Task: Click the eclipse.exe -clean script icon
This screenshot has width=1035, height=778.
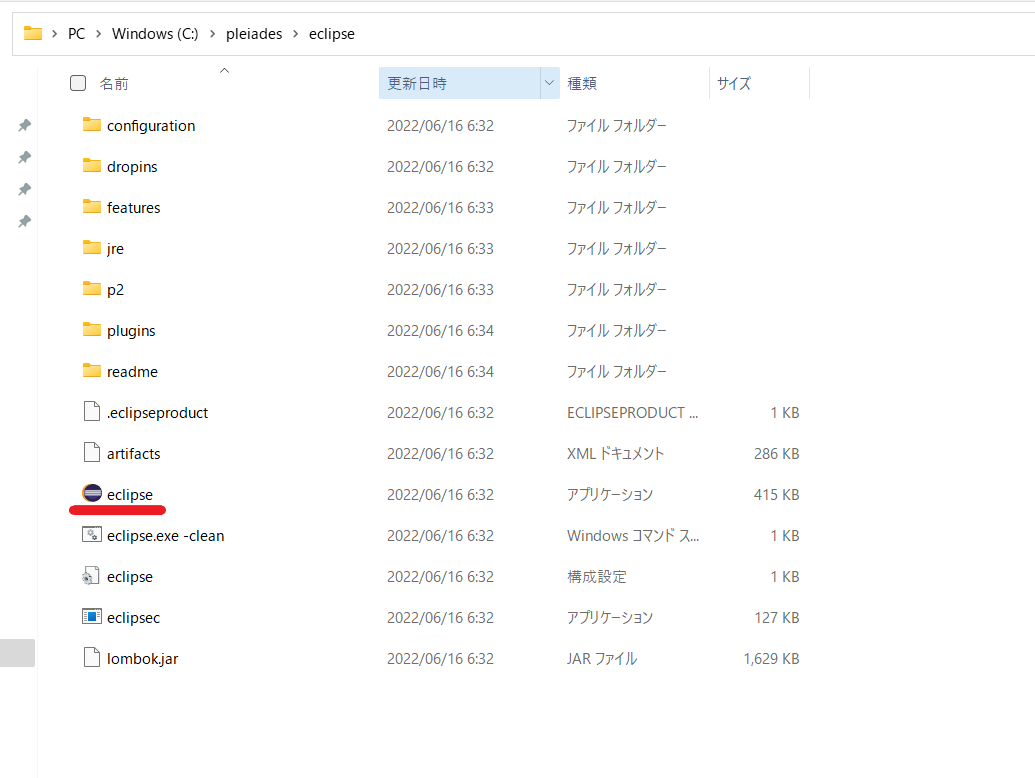Action: (x=92, y=535)
